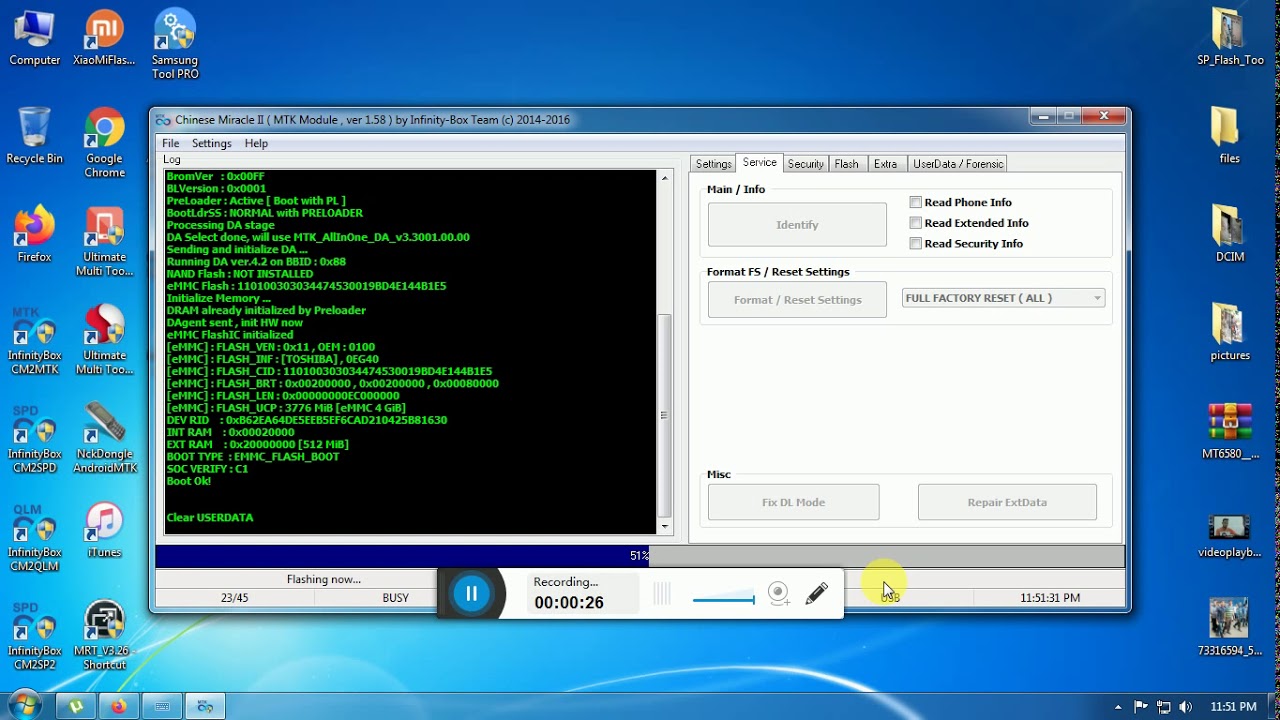
Task: Click the taskbar volume icon
Action: point(1186,706)
